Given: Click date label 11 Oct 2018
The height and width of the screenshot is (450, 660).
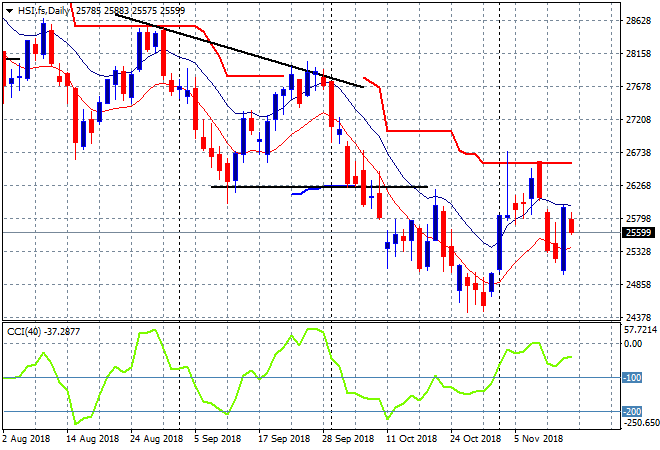Looking at the screenshot, I should click(412, 439).
